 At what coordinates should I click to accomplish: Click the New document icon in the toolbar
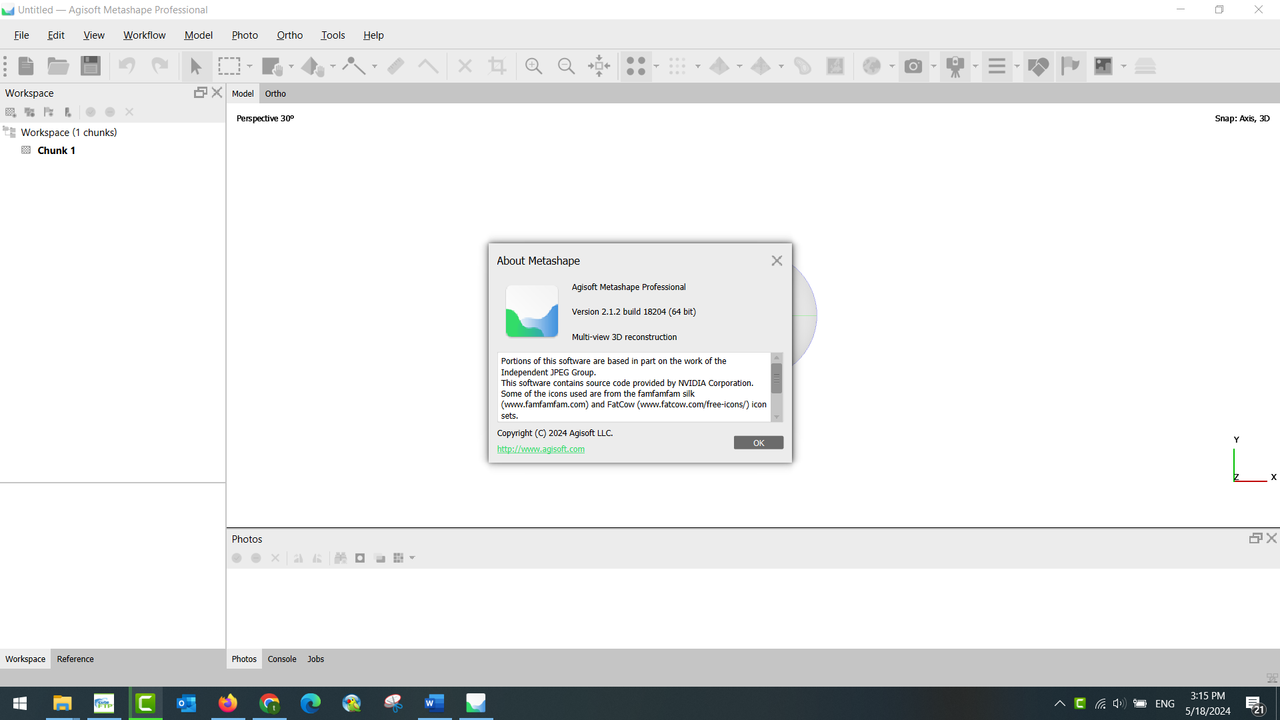click(x=26, y=66)
